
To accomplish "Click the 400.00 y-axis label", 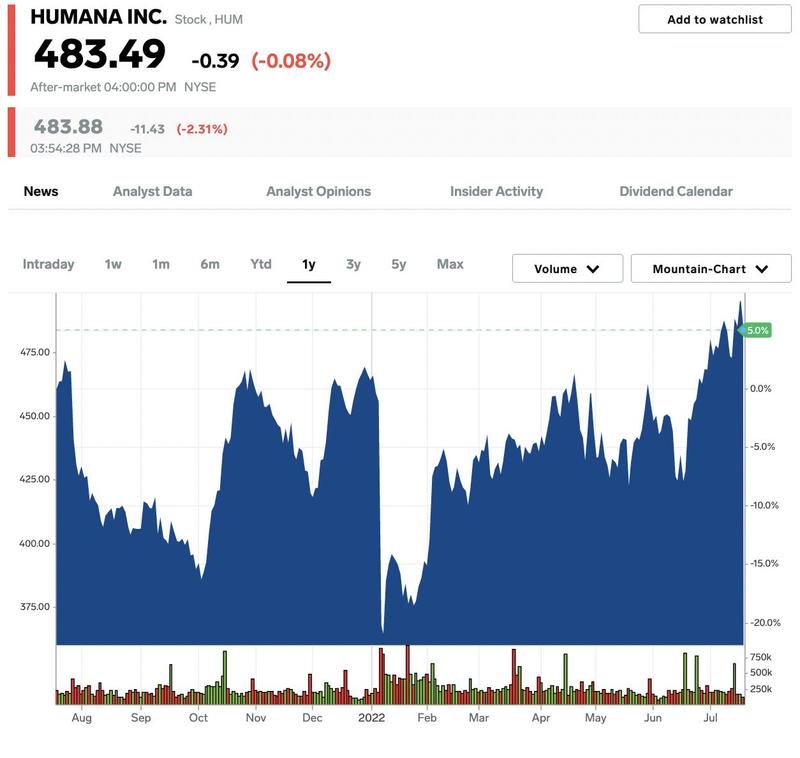I will tap(35, 544).
